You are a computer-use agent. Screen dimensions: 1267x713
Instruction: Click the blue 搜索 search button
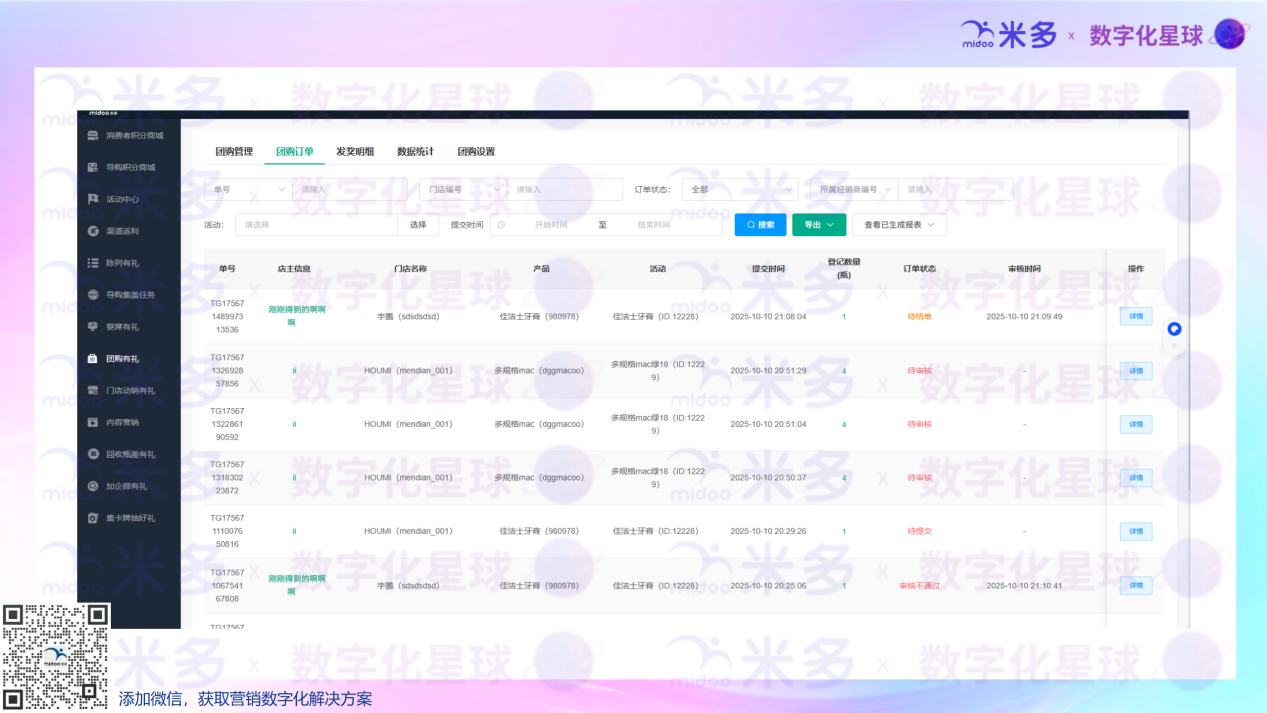(x=760, y=225)
